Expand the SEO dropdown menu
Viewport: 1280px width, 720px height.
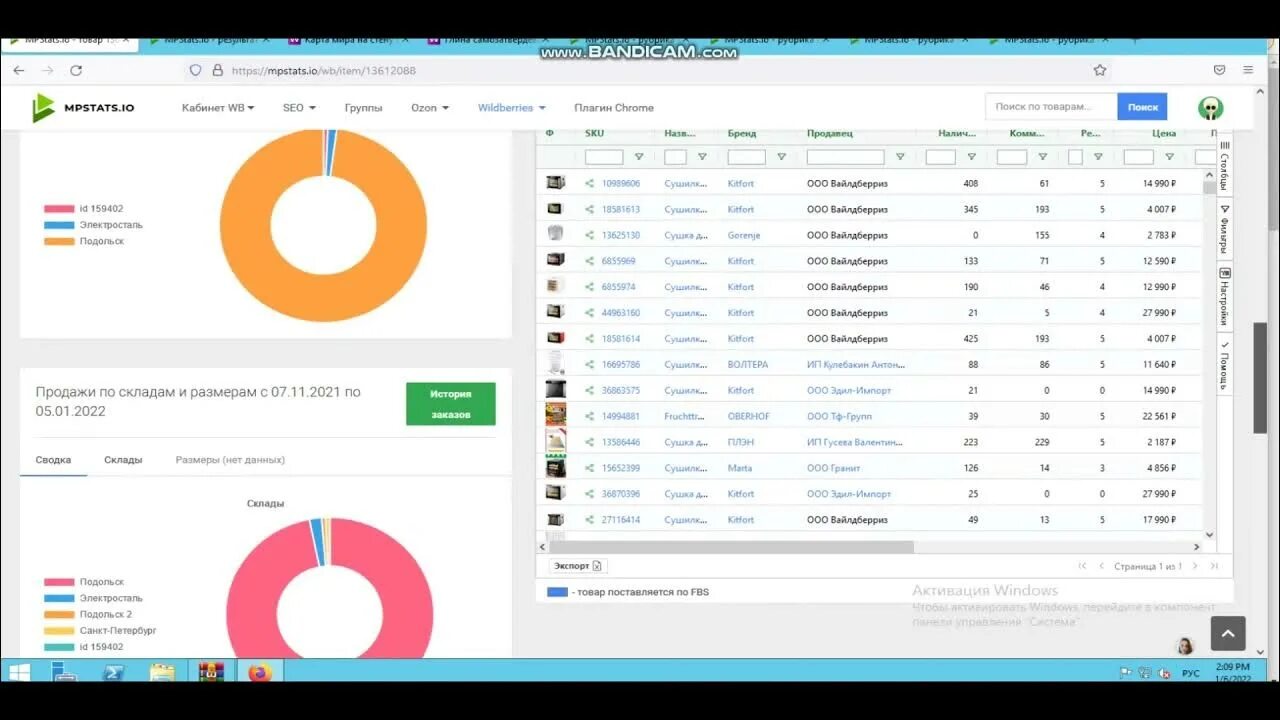point(299,107)
